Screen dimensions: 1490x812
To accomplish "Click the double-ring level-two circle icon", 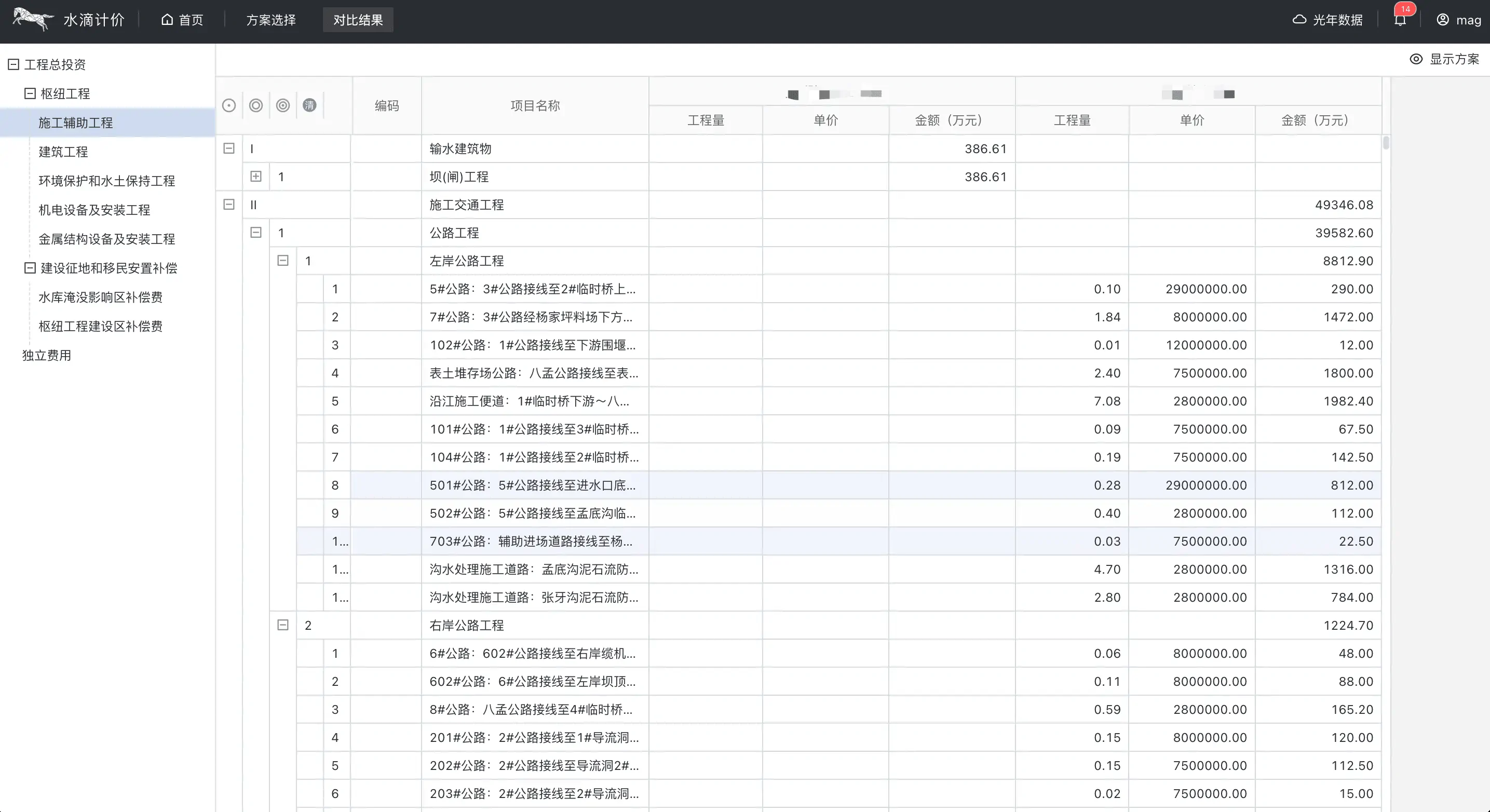I will (x=255, y=105).
